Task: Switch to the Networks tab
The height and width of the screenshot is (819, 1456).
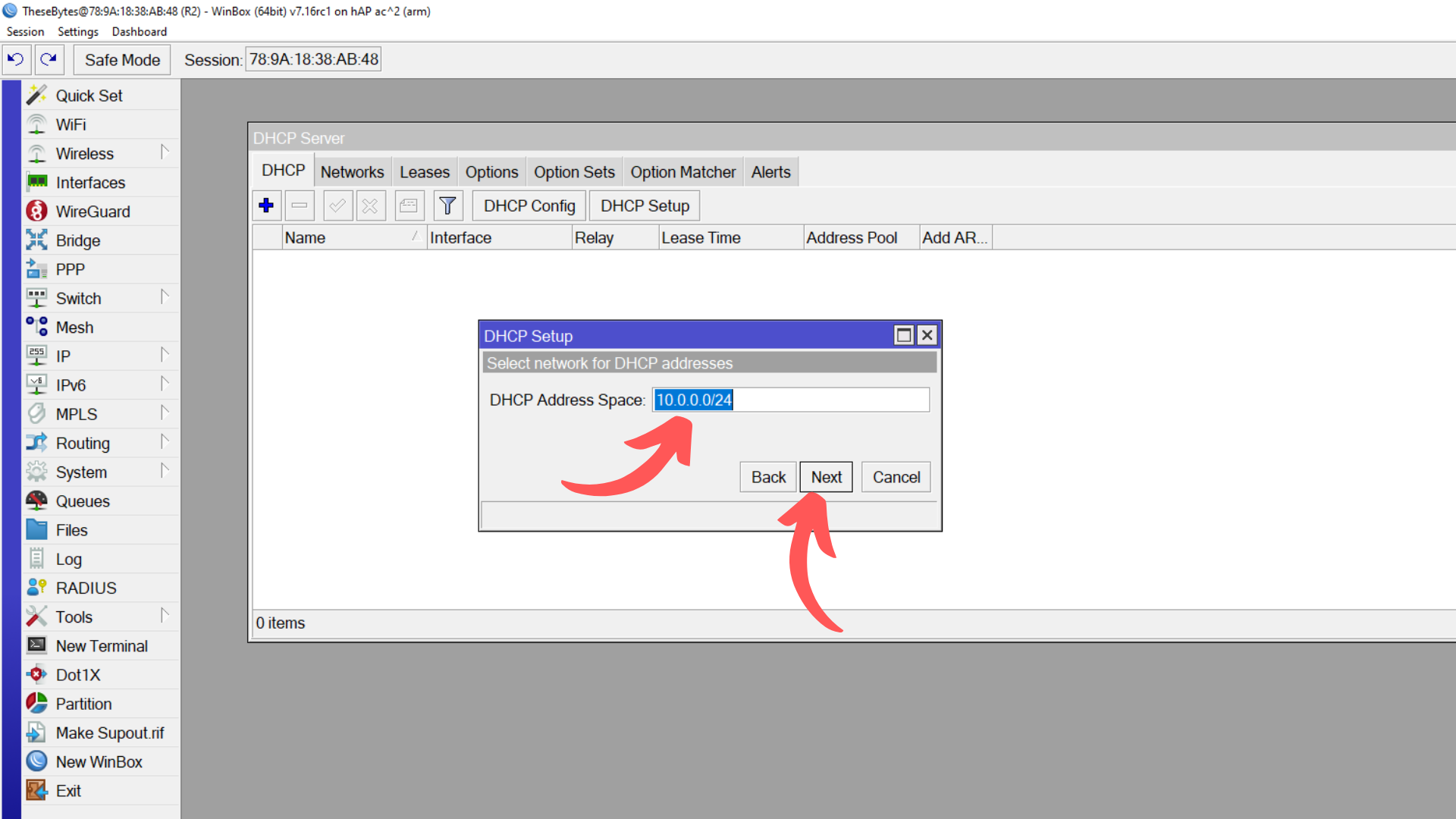Action: tap(352, 171)
